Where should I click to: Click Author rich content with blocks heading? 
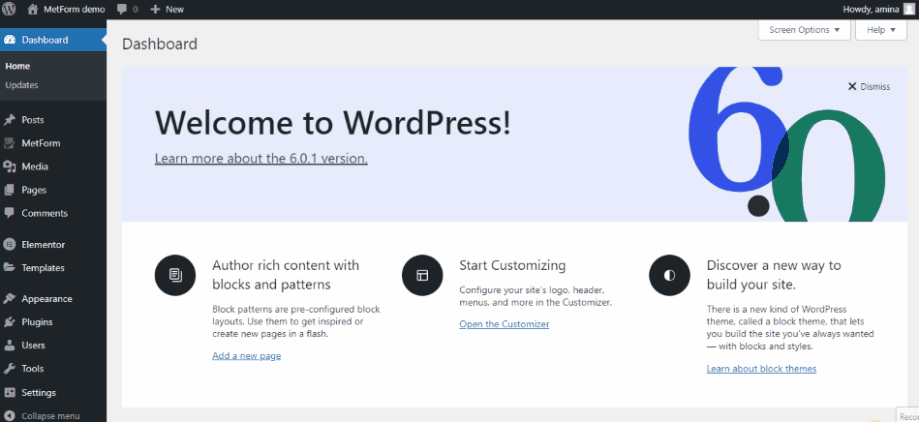pyautogui.click(x=285, y=275)
